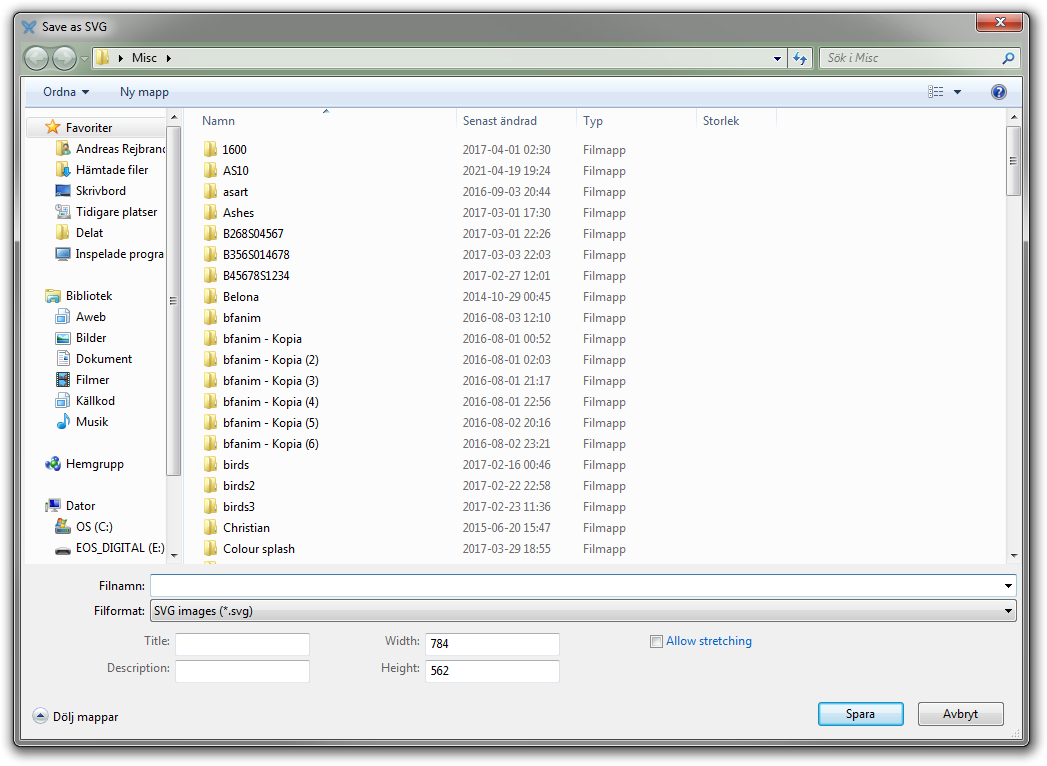Screen dimensions: 1047x766
Task: Open the Ordna menu
Action: pos(66,92)
